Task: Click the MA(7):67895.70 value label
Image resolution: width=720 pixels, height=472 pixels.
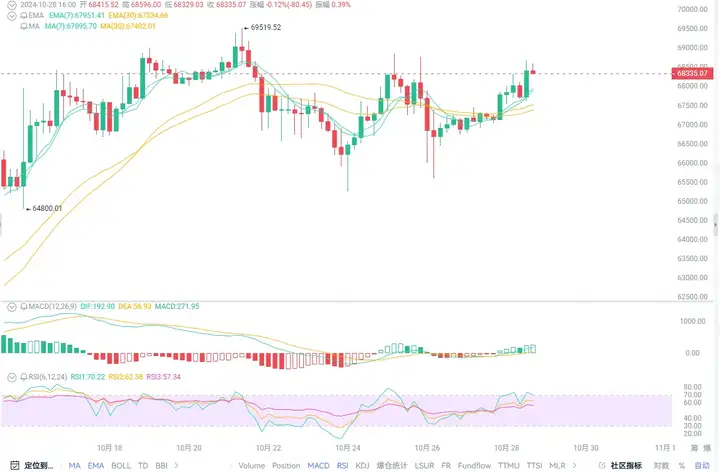Action: point(71,27)
